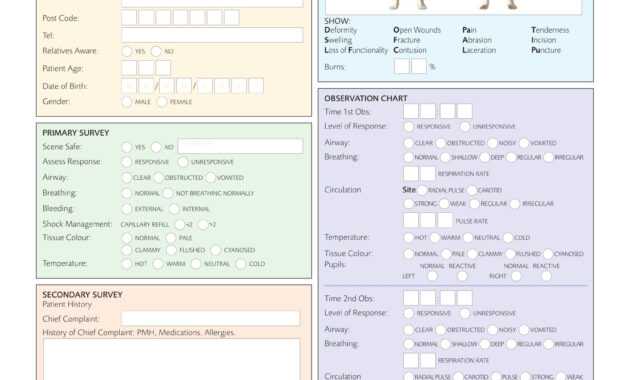The image size is (630, 380).
Task: Mark LEFT pupil as NORMAL
Action: click(x=433, y=276)
